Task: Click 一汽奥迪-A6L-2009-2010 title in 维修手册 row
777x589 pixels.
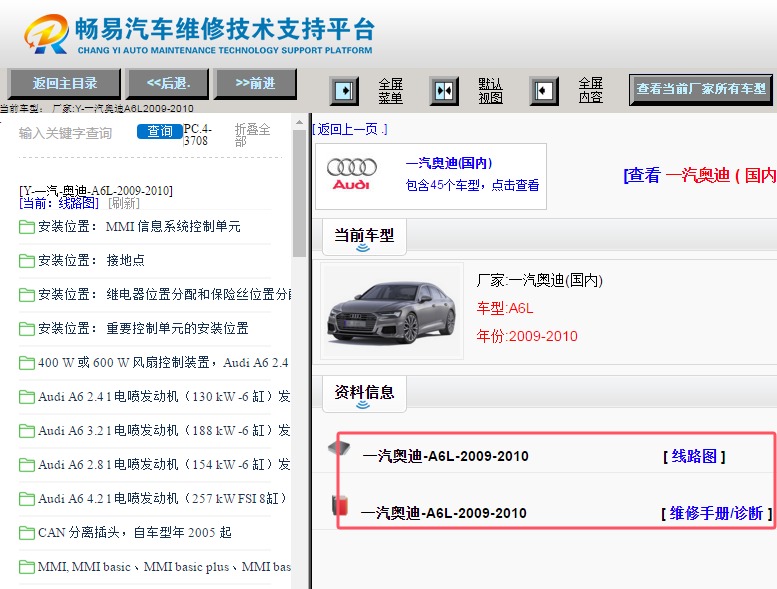Action: pos(444,513)
